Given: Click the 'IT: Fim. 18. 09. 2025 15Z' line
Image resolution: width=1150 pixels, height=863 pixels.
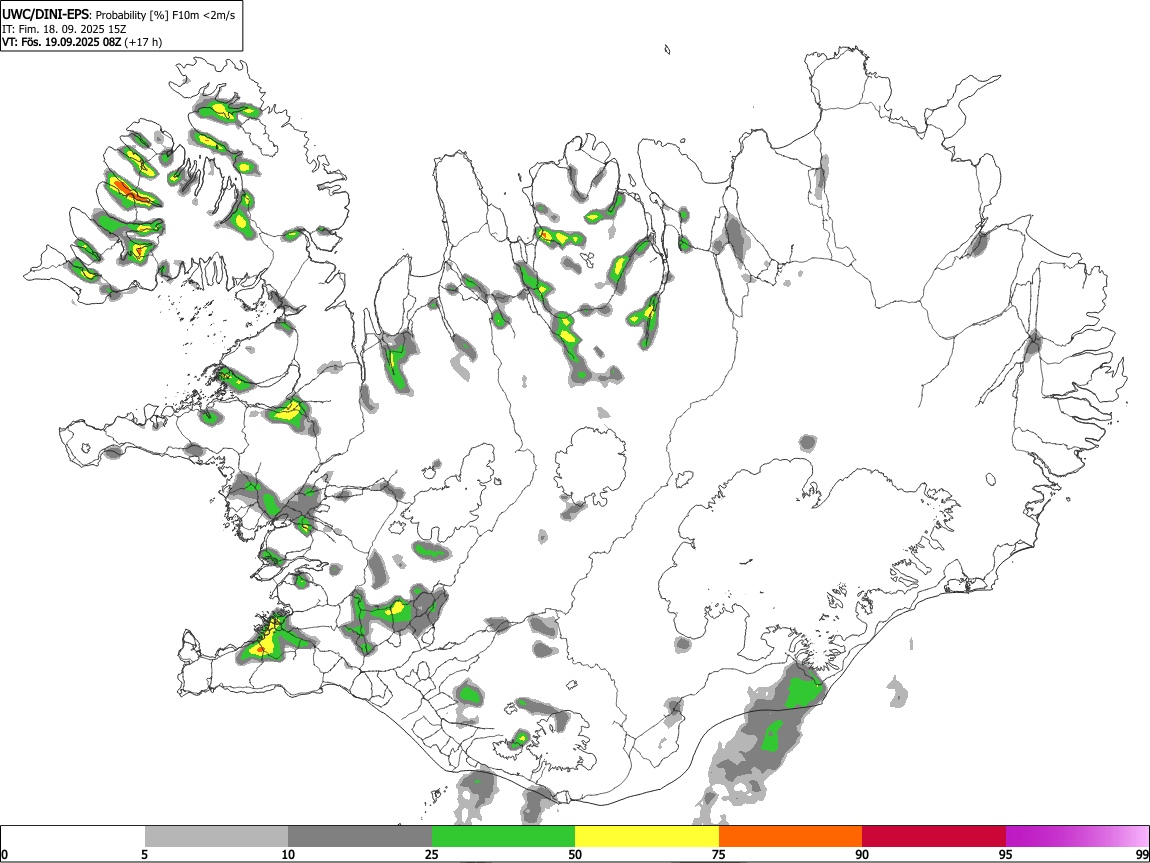Looking at the screenshot, I should (65, 29).
